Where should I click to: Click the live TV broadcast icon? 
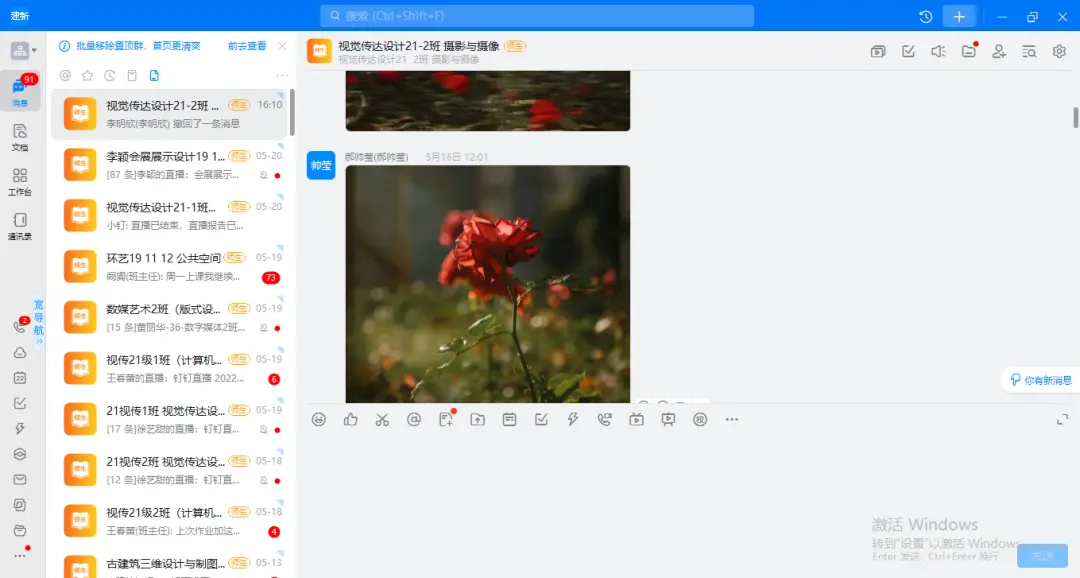click(636, 420)
